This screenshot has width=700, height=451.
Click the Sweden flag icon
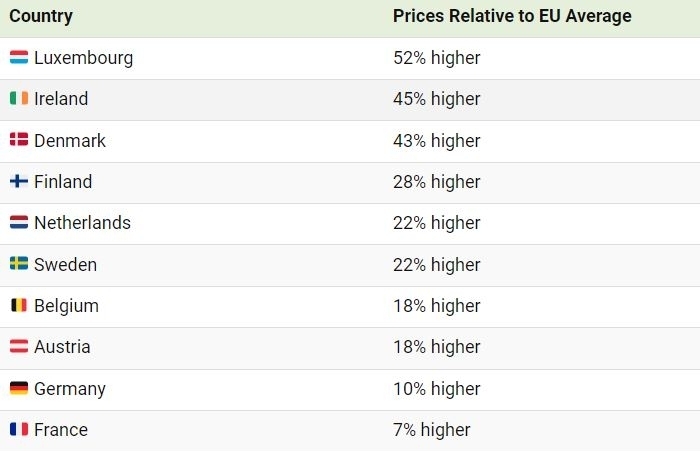click(x=19, y=264)
